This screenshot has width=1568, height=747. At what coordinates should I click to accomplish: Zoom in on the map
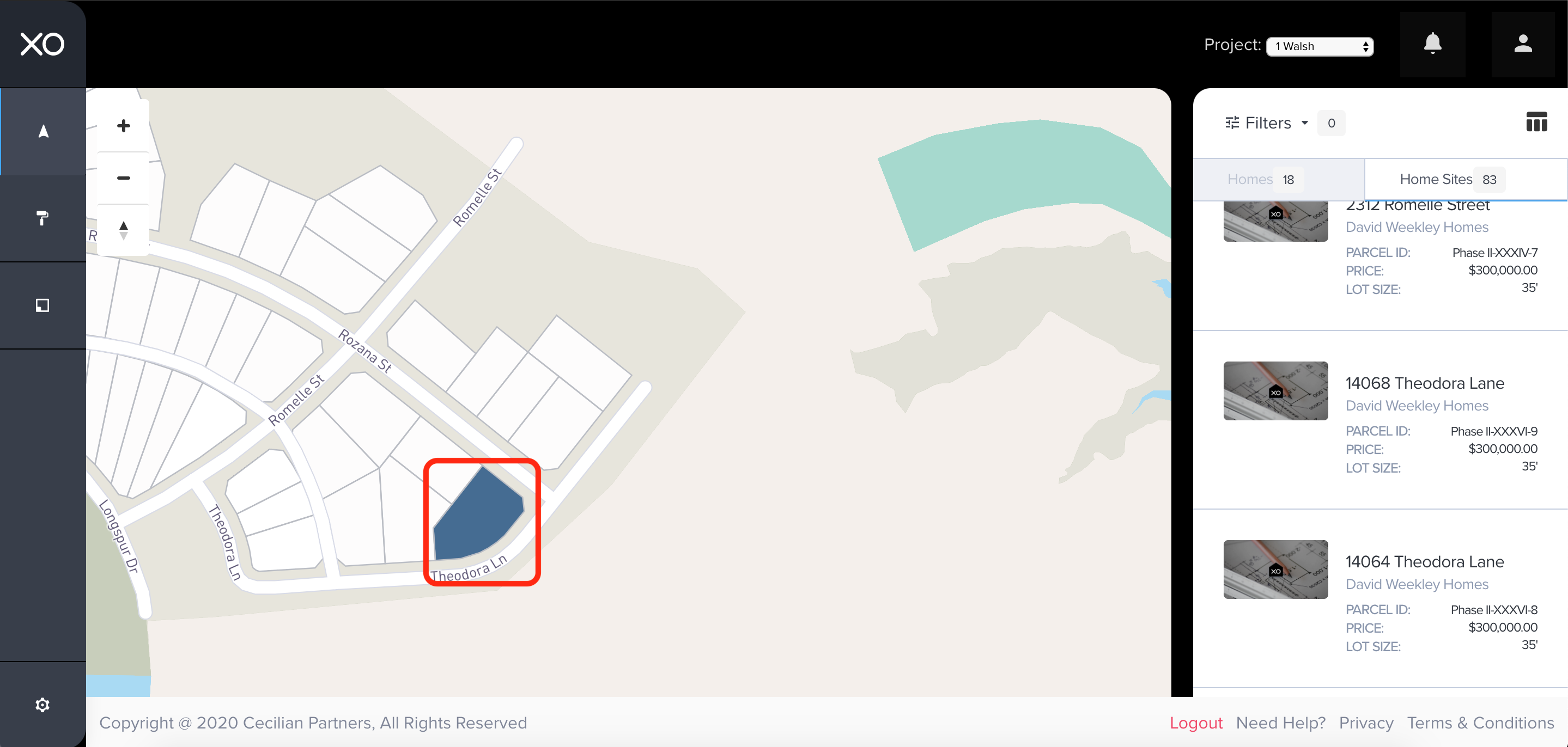124,125
